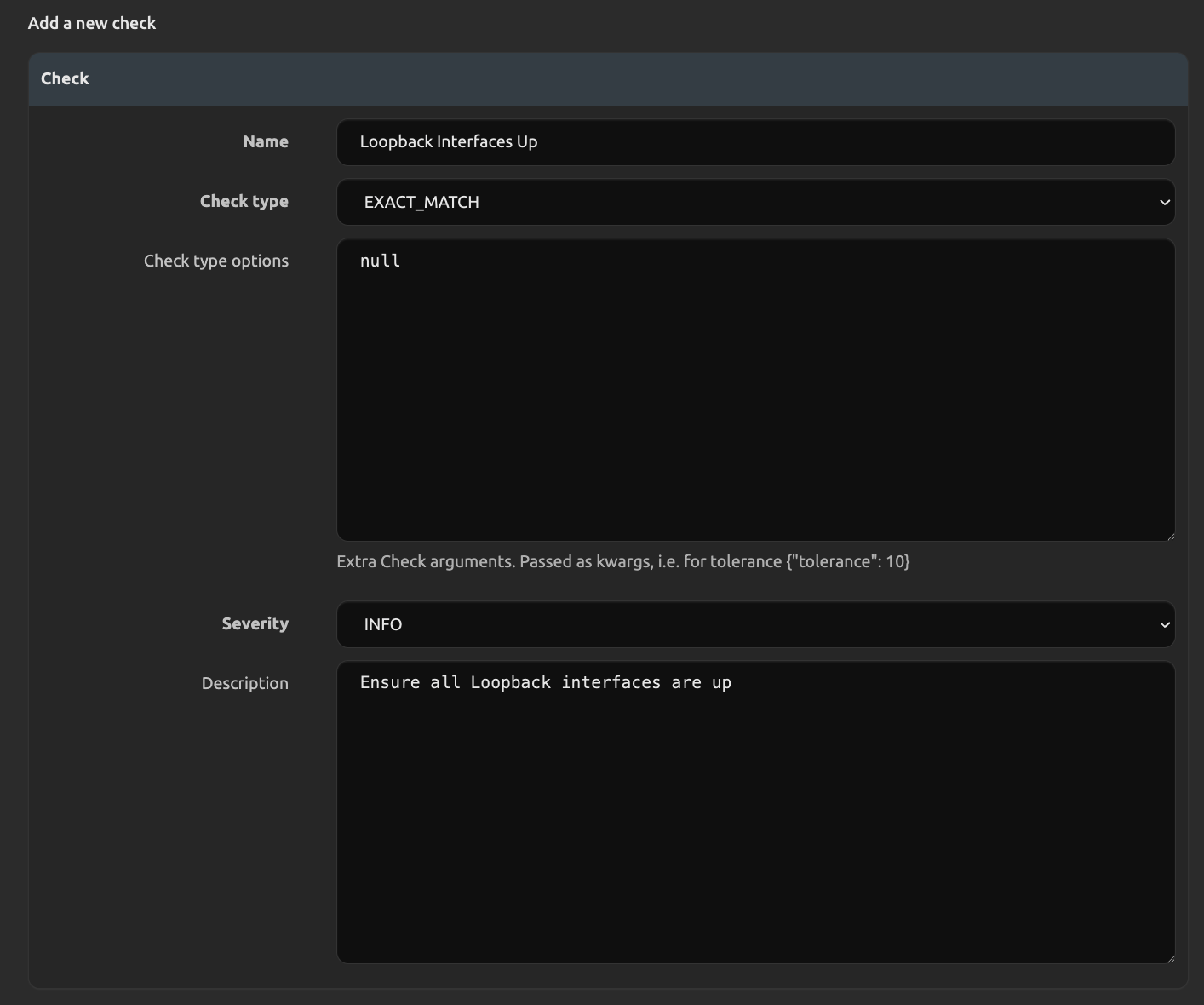The image size is (1204, 1005).
Task: Click the 'Ensure all Loopback interfaces are up' text
Action: (x=545, y=683)
